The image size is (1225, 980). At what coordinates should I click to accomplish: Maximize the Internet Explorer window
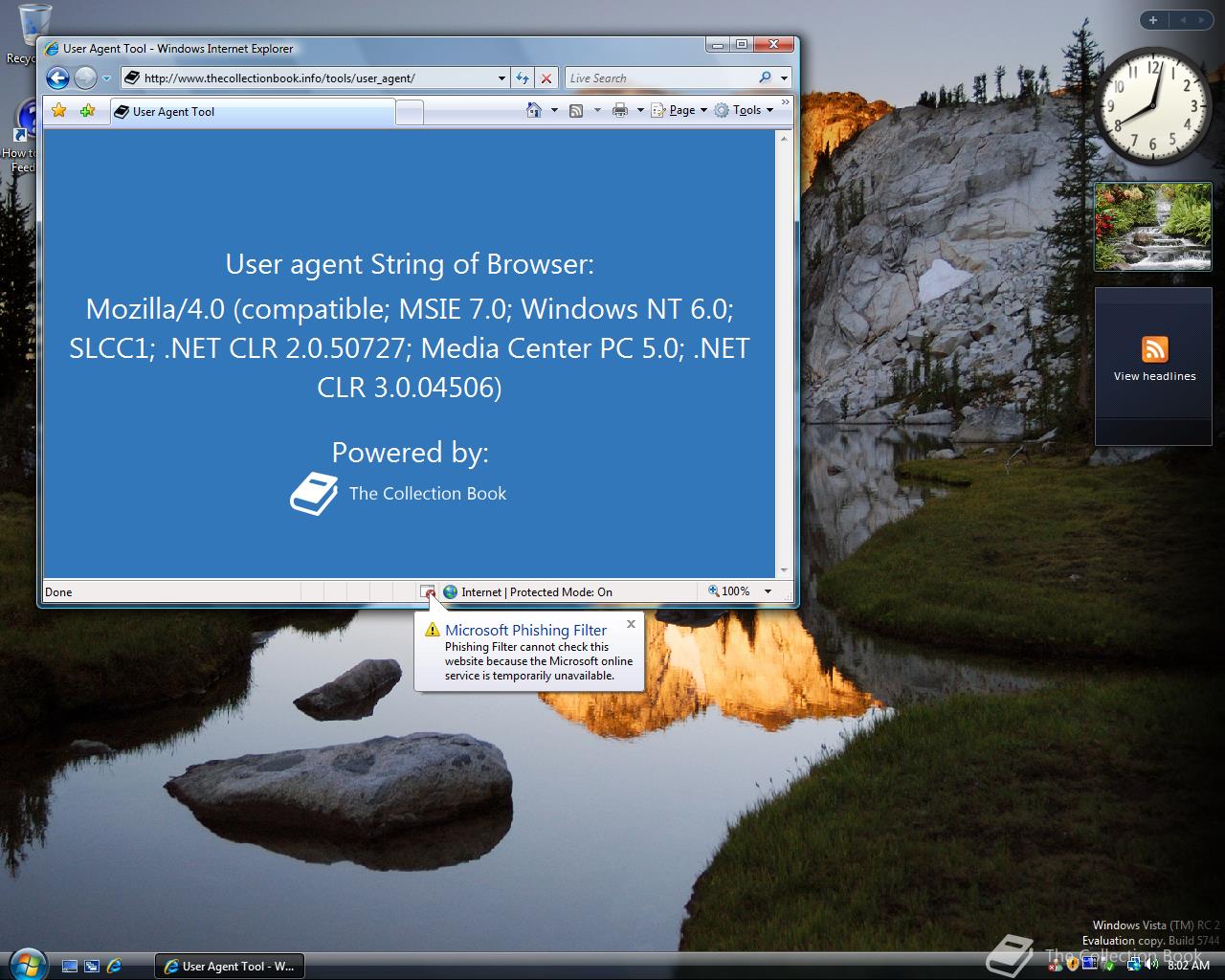tap(743, 44)
